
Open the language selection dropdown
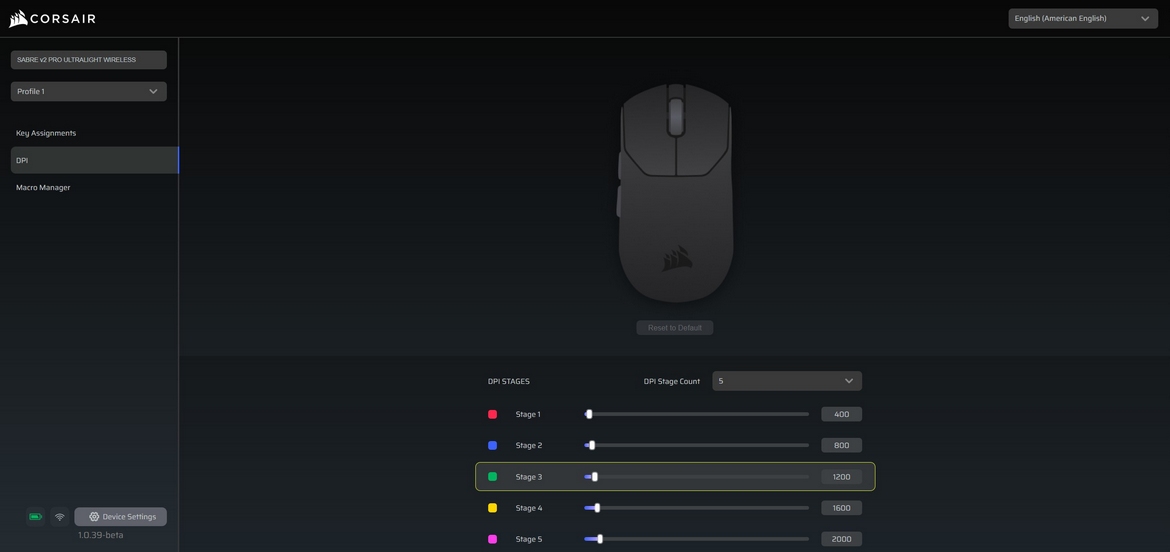point(1082,18)
